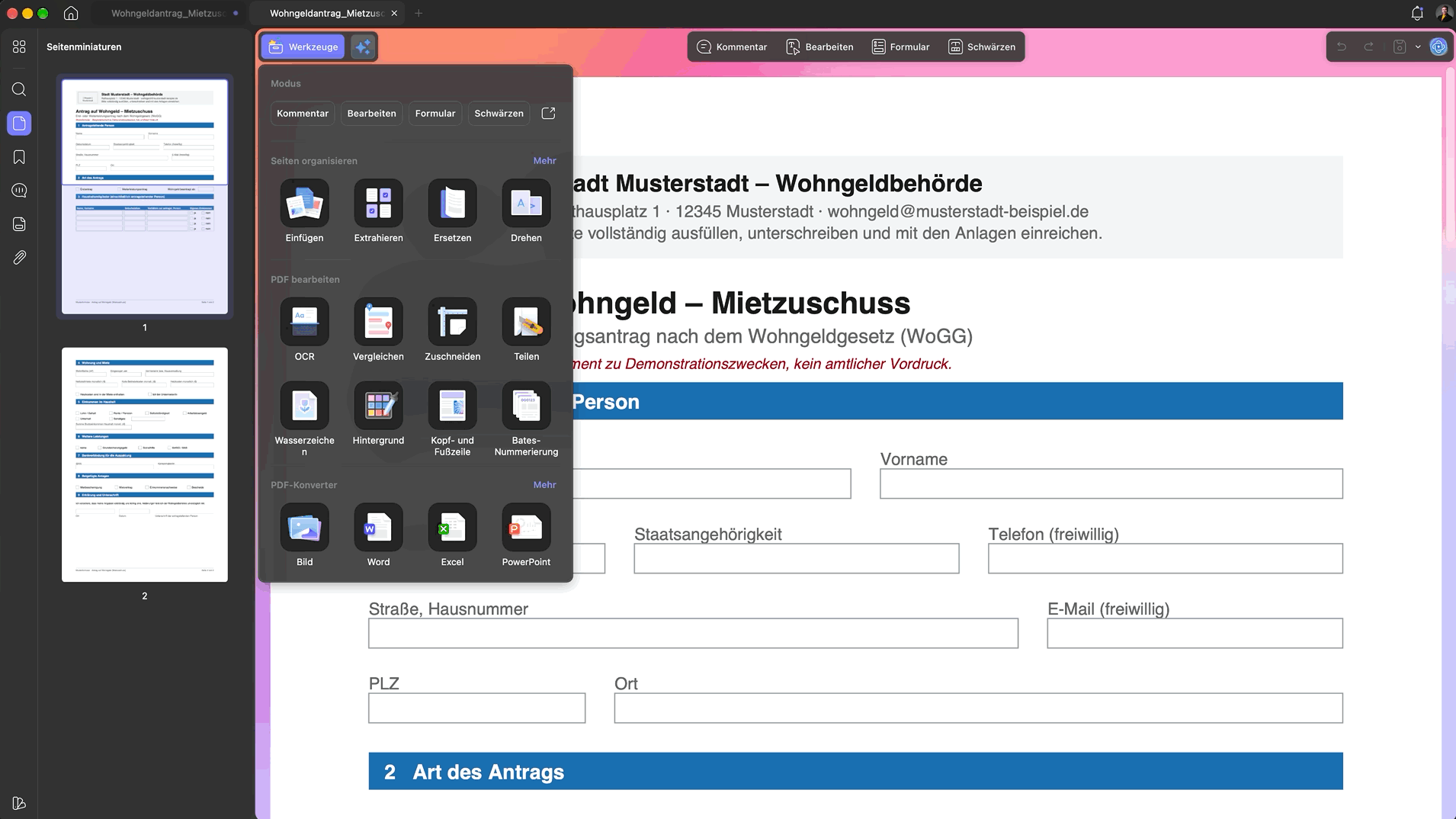Select the Extrahieren pages tool

[x=378, y=211]
